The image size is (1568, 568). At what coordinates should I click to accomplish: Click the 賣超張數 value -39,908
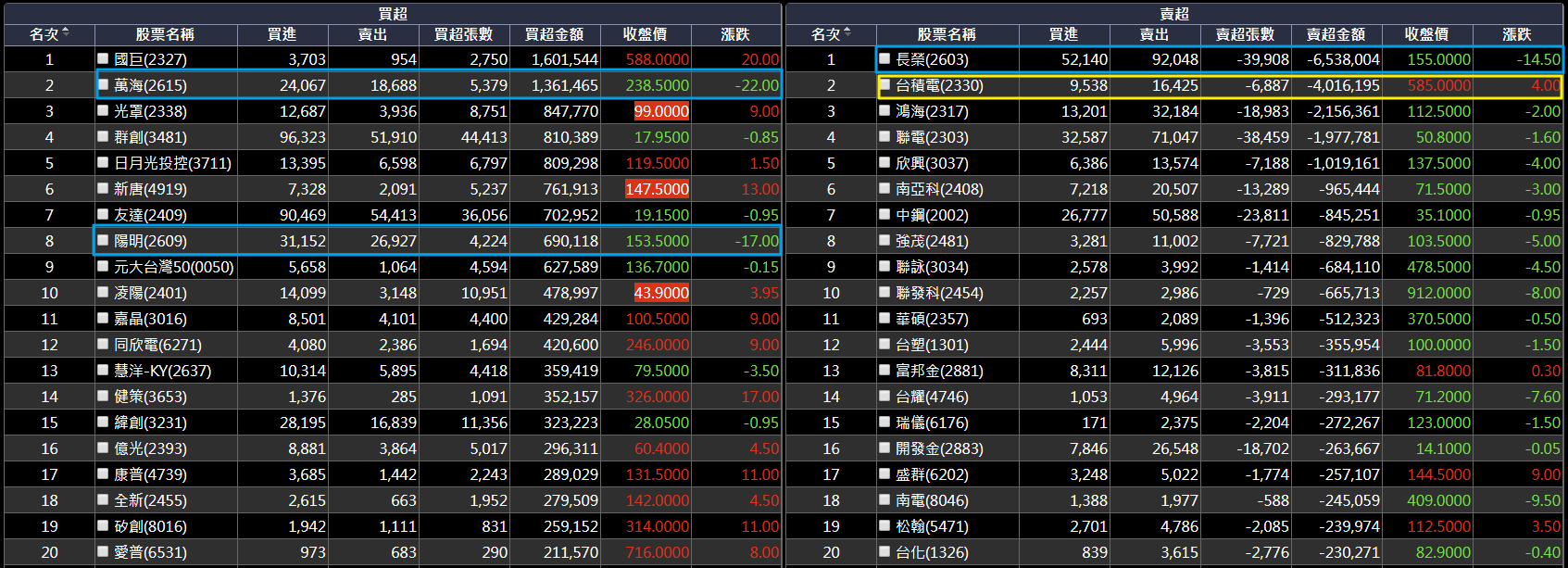tap(1263, 59)
